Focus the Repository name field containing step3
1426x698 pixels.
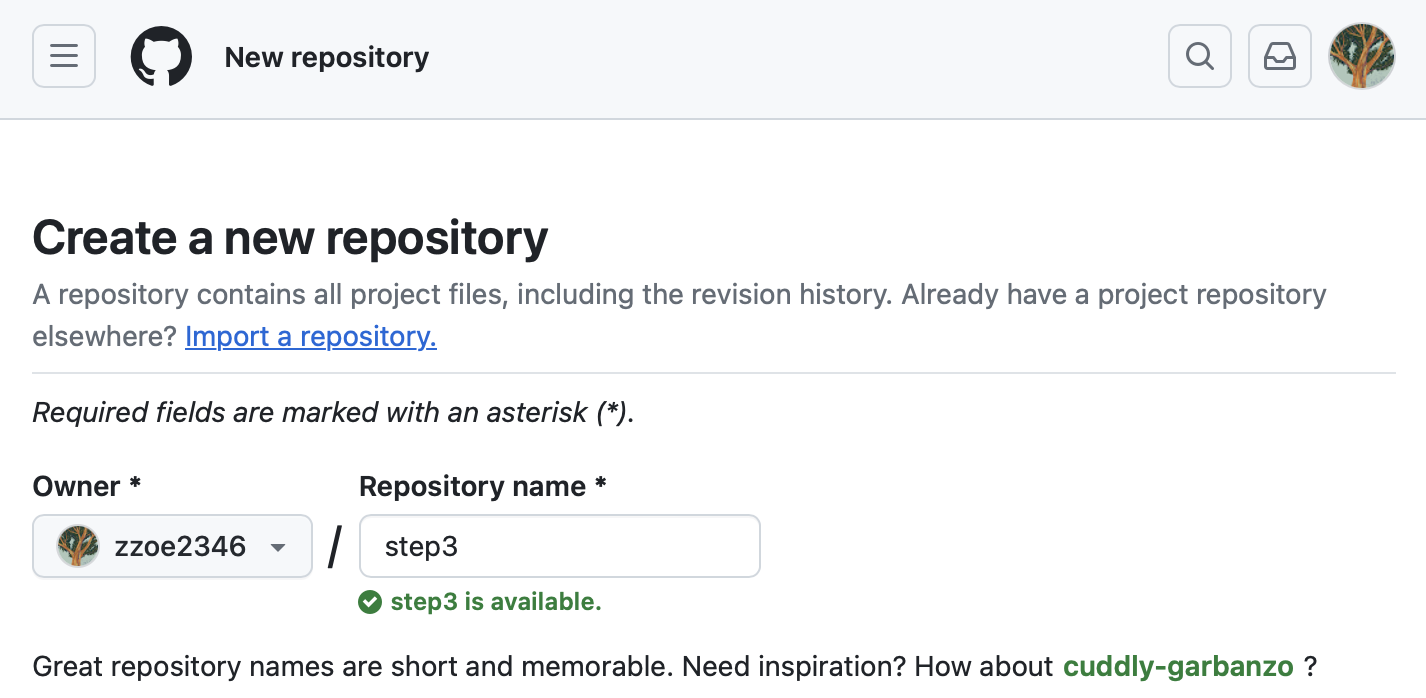(559, 546)
